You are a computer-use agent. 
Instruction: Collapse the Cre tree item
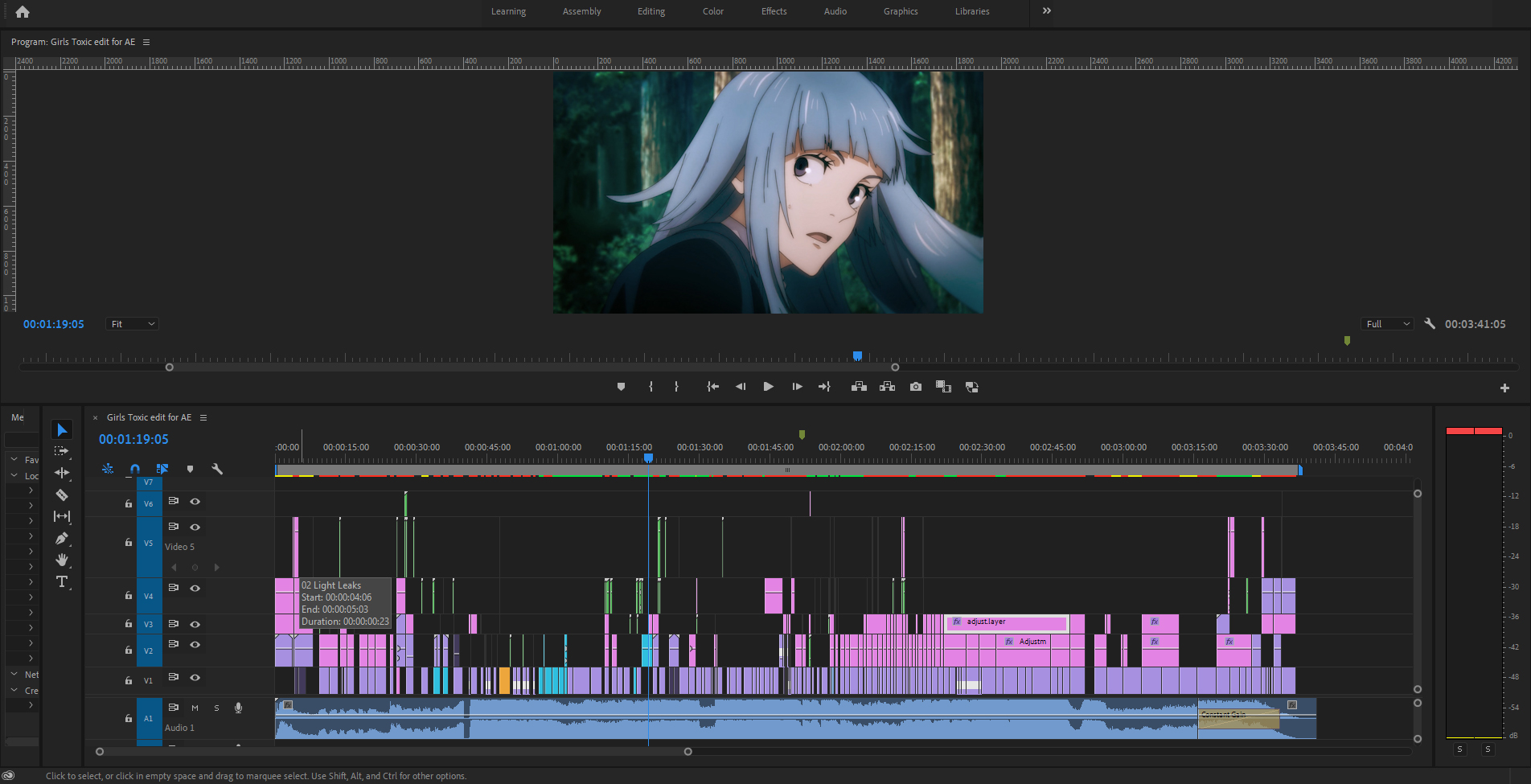click(14, 690)
